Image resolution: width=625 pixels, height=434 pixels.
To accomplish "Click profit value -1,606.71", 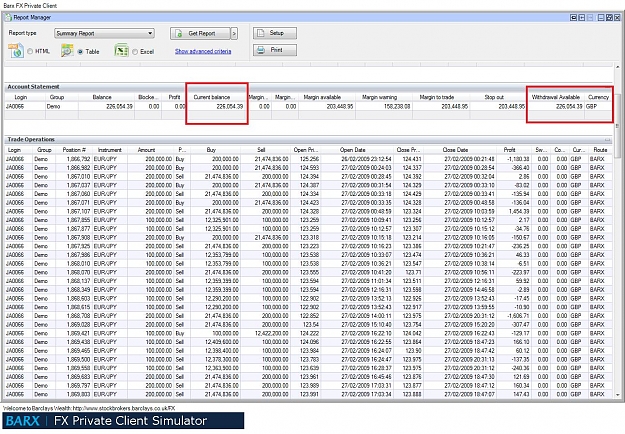I will (x=518, y=316).
